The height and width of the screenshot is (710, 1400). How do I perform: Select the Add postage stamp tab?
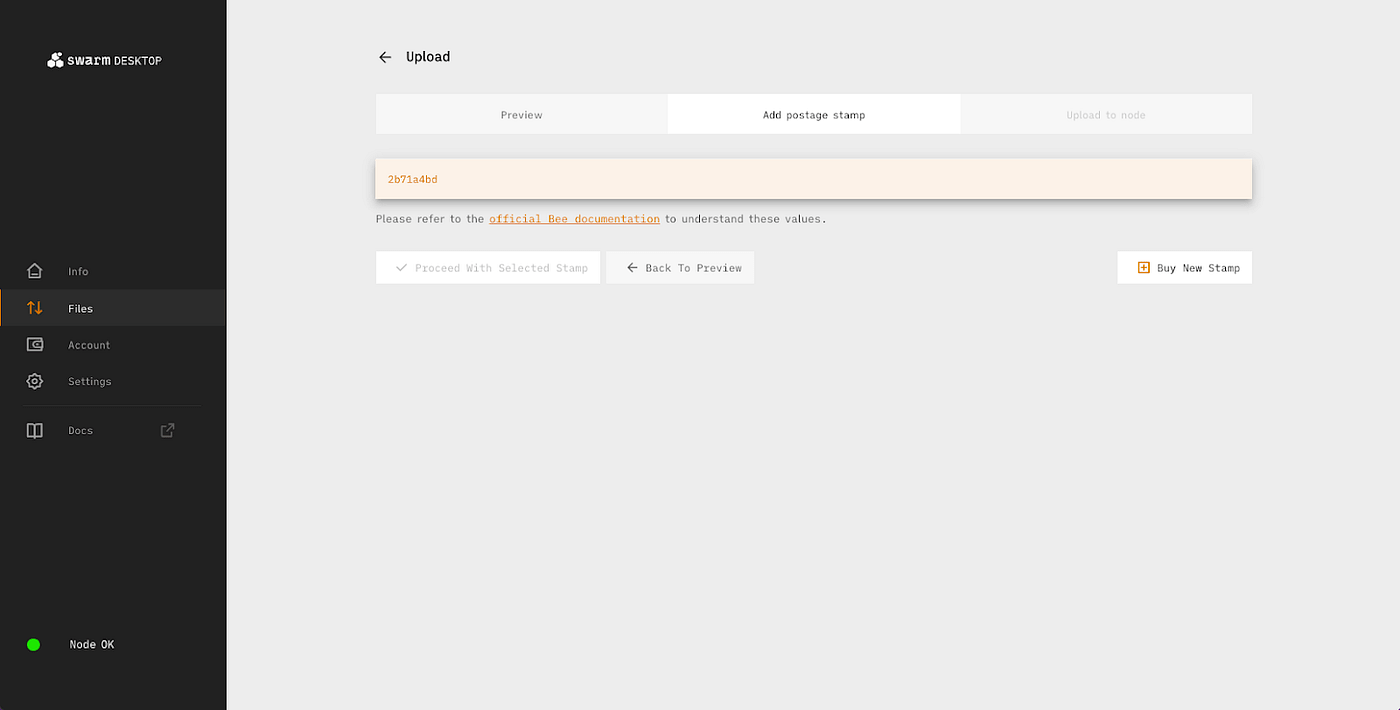(814, 115)
